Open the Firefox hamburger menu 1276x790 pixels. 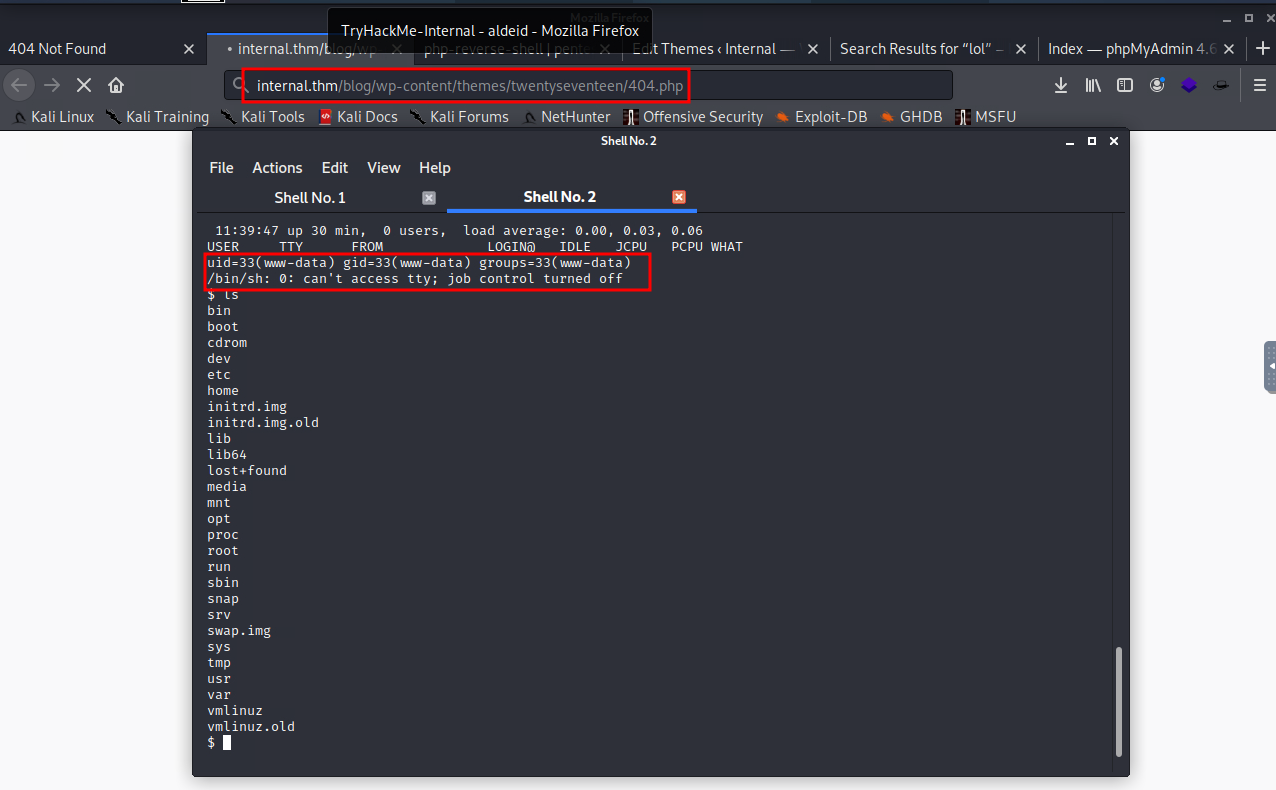click(x=1260, y=86)
